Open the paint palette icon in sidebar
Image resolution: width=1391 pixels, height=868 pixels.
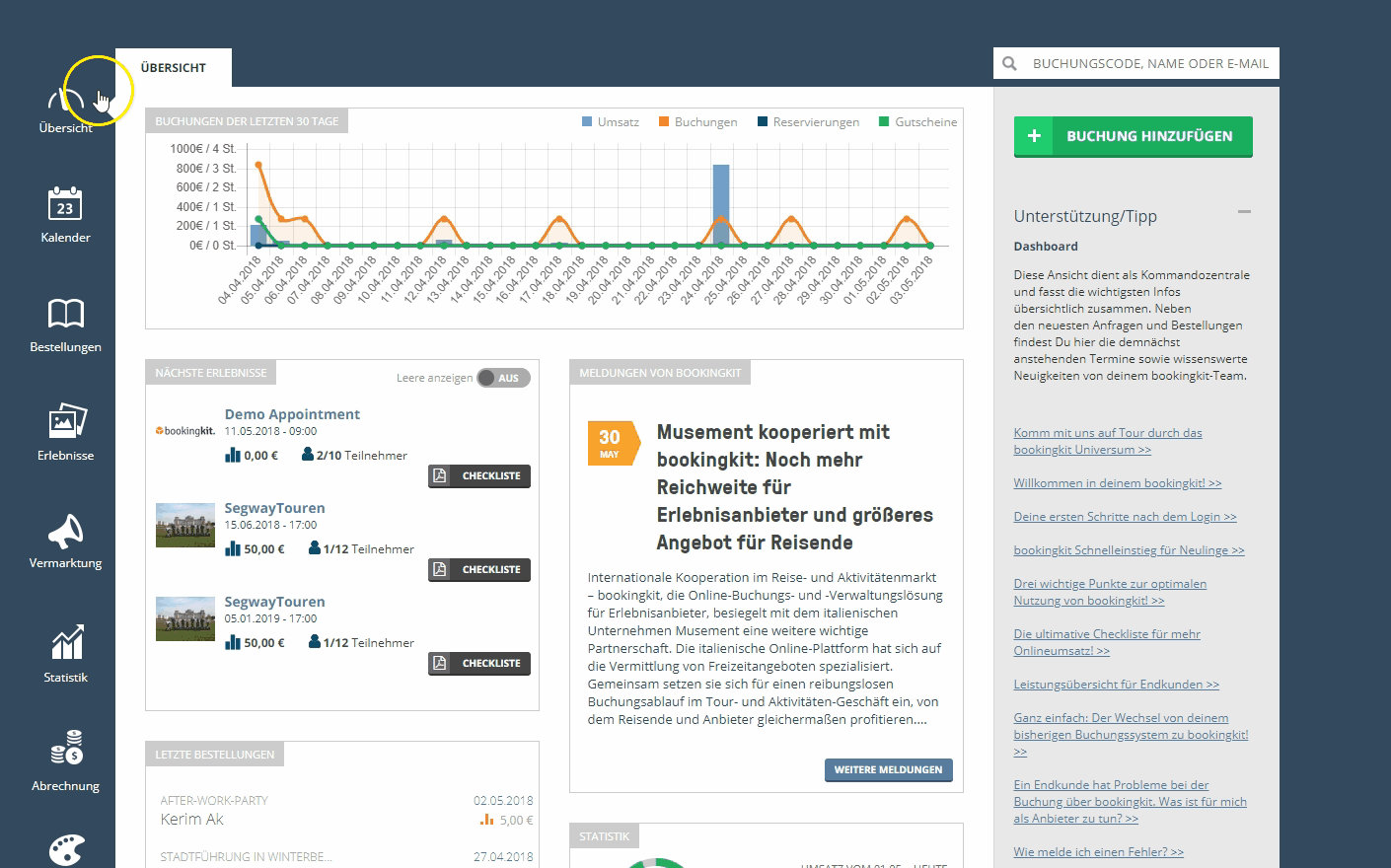click(66, 850)
